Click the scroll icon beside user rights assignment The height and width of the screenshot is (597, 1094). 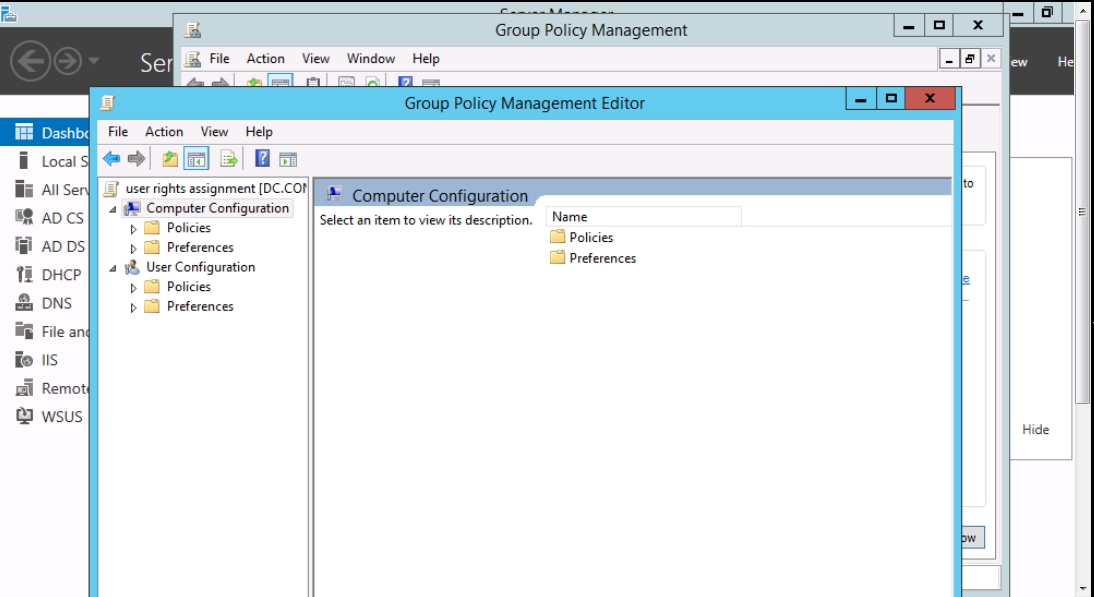pyautogui.click(x=111, y=188)
